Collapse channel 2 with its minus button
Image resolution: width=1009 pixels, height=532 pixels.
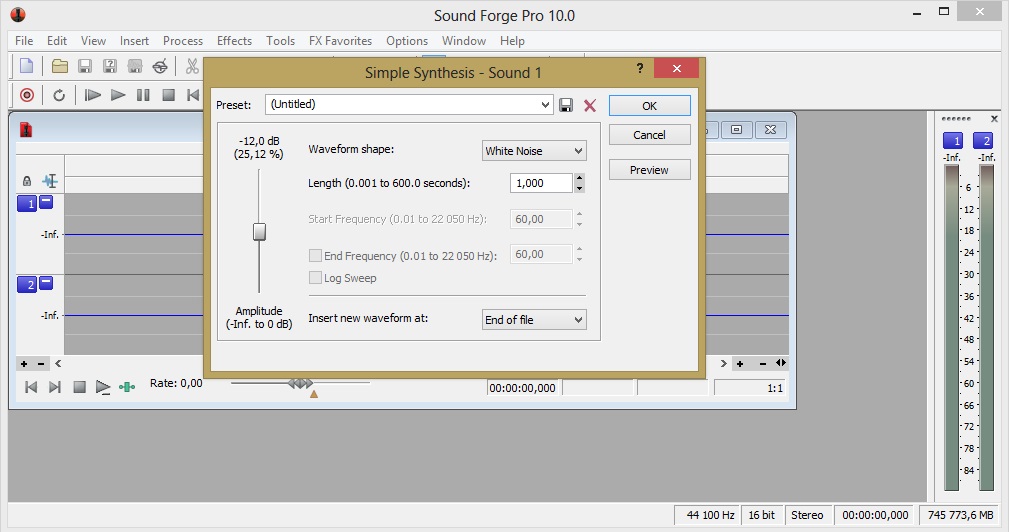(x=46, y=282)
